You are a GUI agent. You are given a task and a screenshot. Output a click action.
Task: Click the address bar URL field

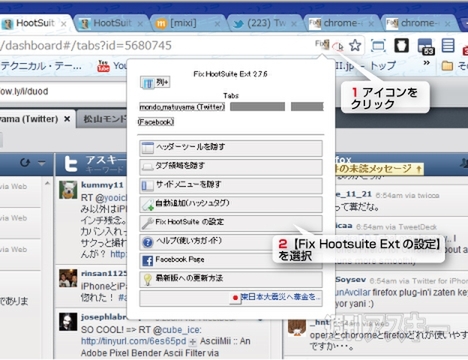(157, 45)
